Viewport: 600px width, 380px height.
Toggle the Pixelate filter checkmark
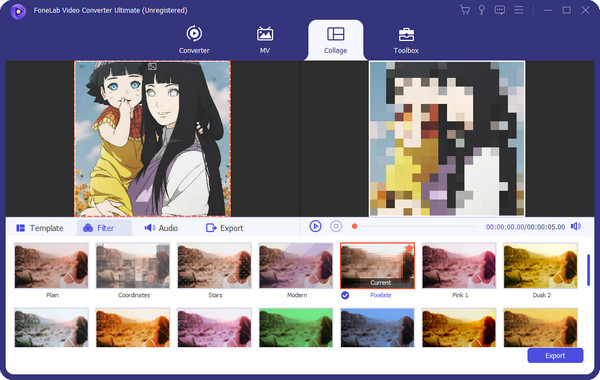345,295
